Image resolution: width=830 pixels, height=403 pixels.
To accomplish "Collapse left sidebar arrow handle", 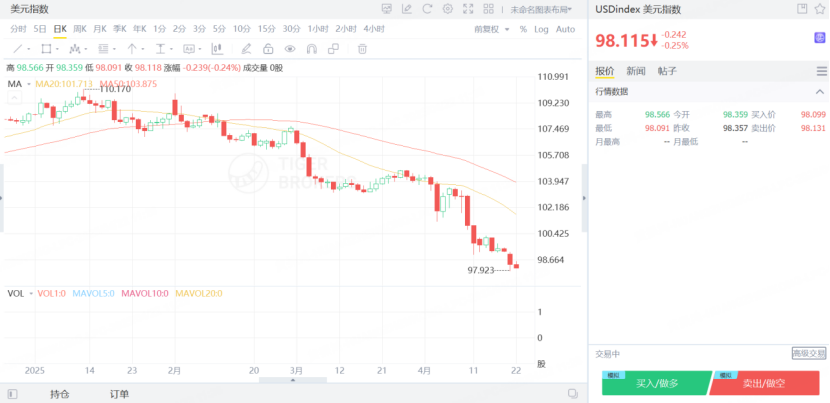I will [2, 198].
